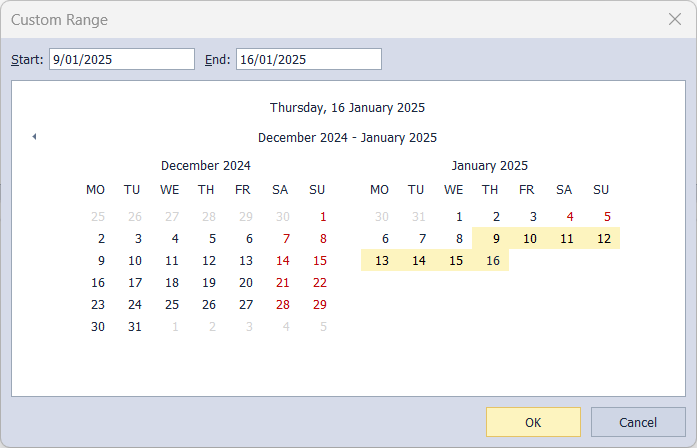Click the January 2025 month header
Screen dimensions: 697x448
490,166
